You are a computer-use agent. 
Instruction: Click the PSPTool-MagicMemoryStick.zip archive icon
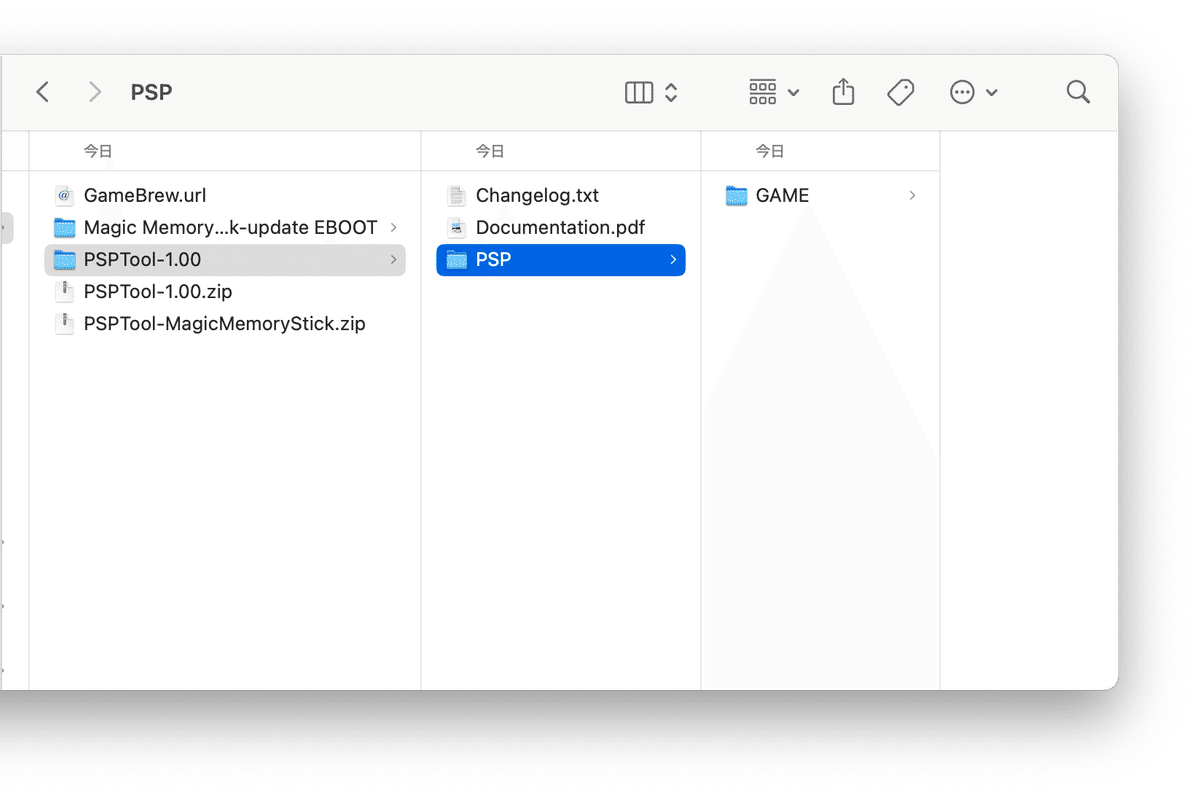coord(65,324)
